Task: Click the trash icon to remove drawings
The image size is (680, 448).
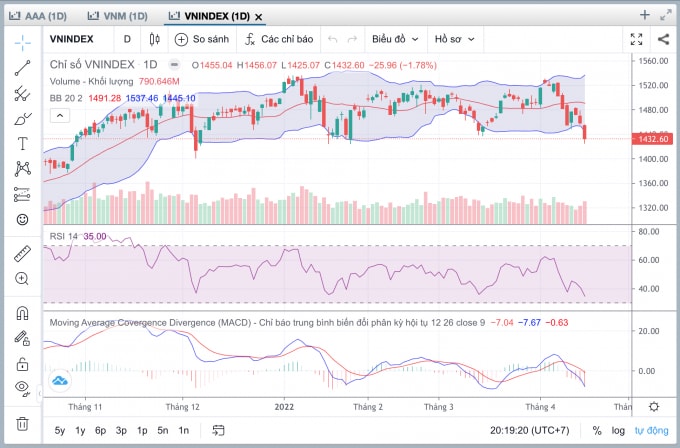Action: (x=23, y=424)
